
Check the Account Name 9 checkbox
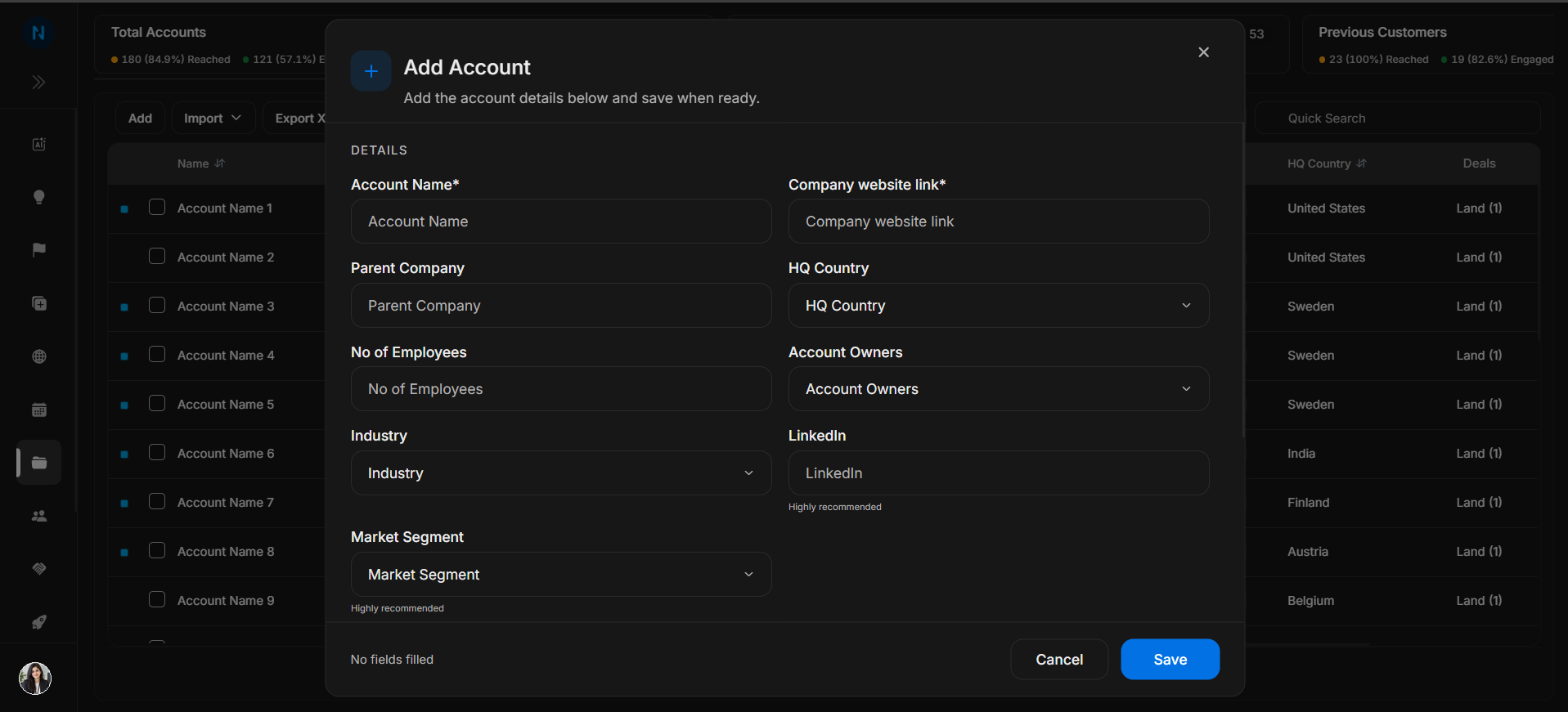(x=157, y=600)
